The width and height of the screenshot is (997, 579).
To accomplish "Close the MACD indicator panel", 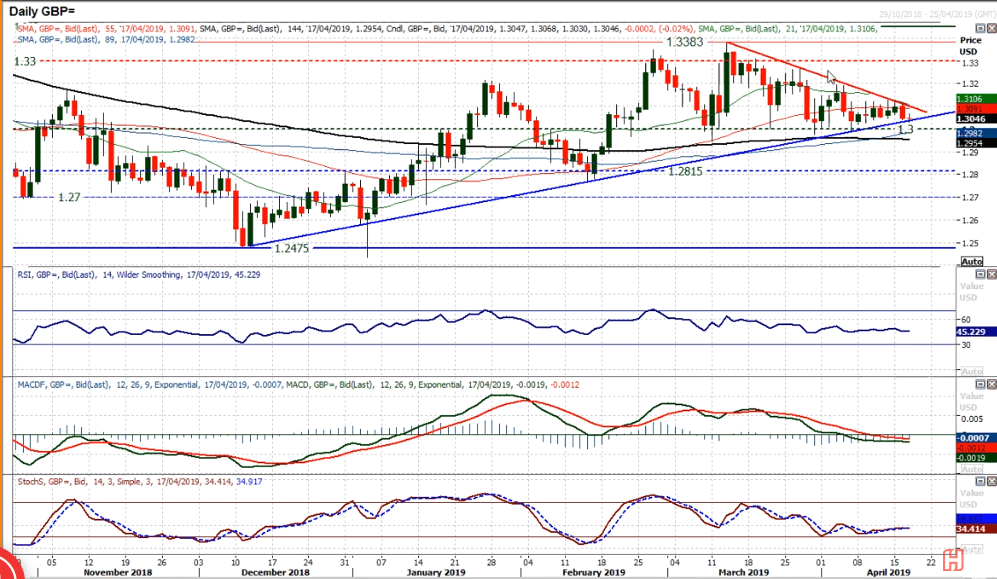I will click(x=990, y=385).
